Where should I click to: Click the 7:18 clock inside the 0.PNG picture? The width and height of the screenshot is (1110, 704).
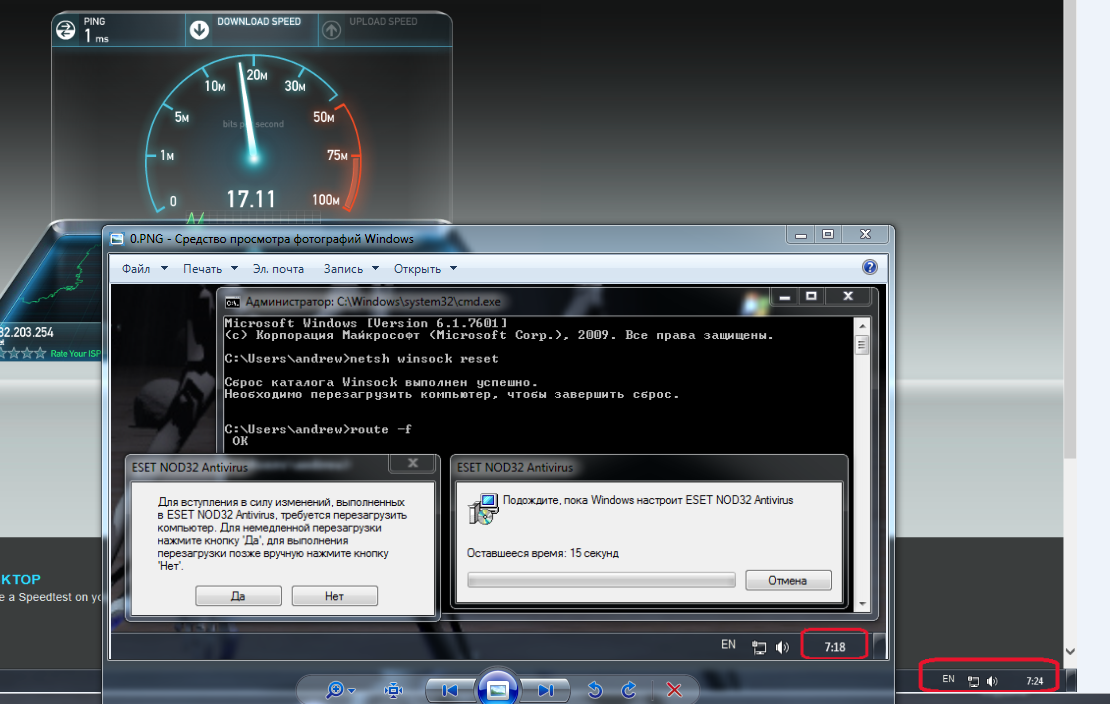pyautogui.click(x=835, y=647)
